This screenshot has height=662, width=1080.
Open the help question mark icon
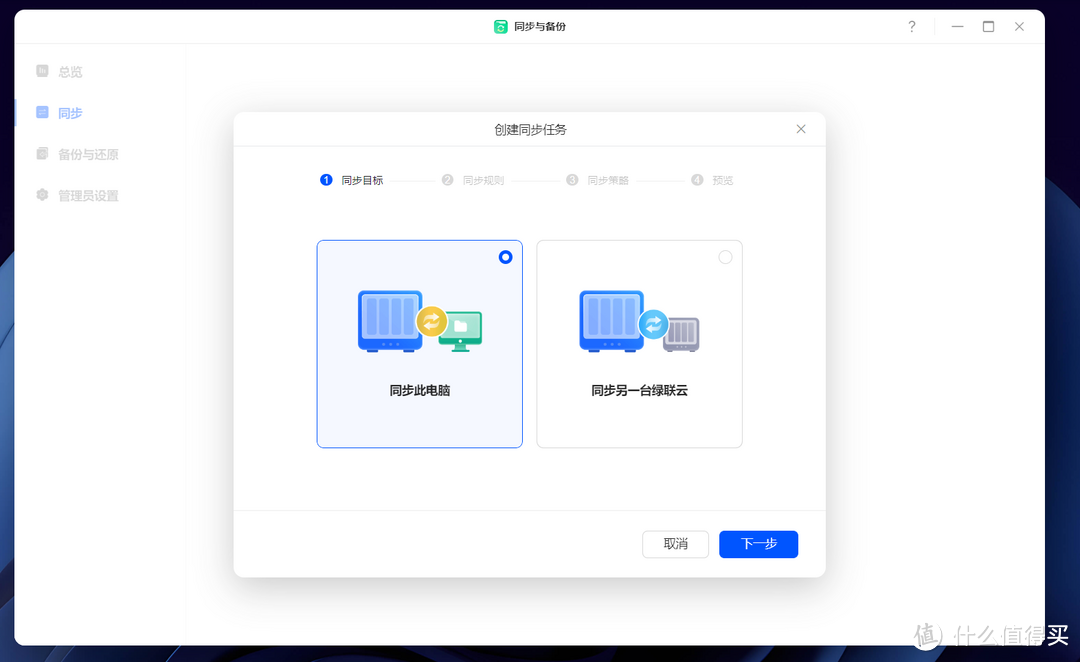[x=911, y=27]
